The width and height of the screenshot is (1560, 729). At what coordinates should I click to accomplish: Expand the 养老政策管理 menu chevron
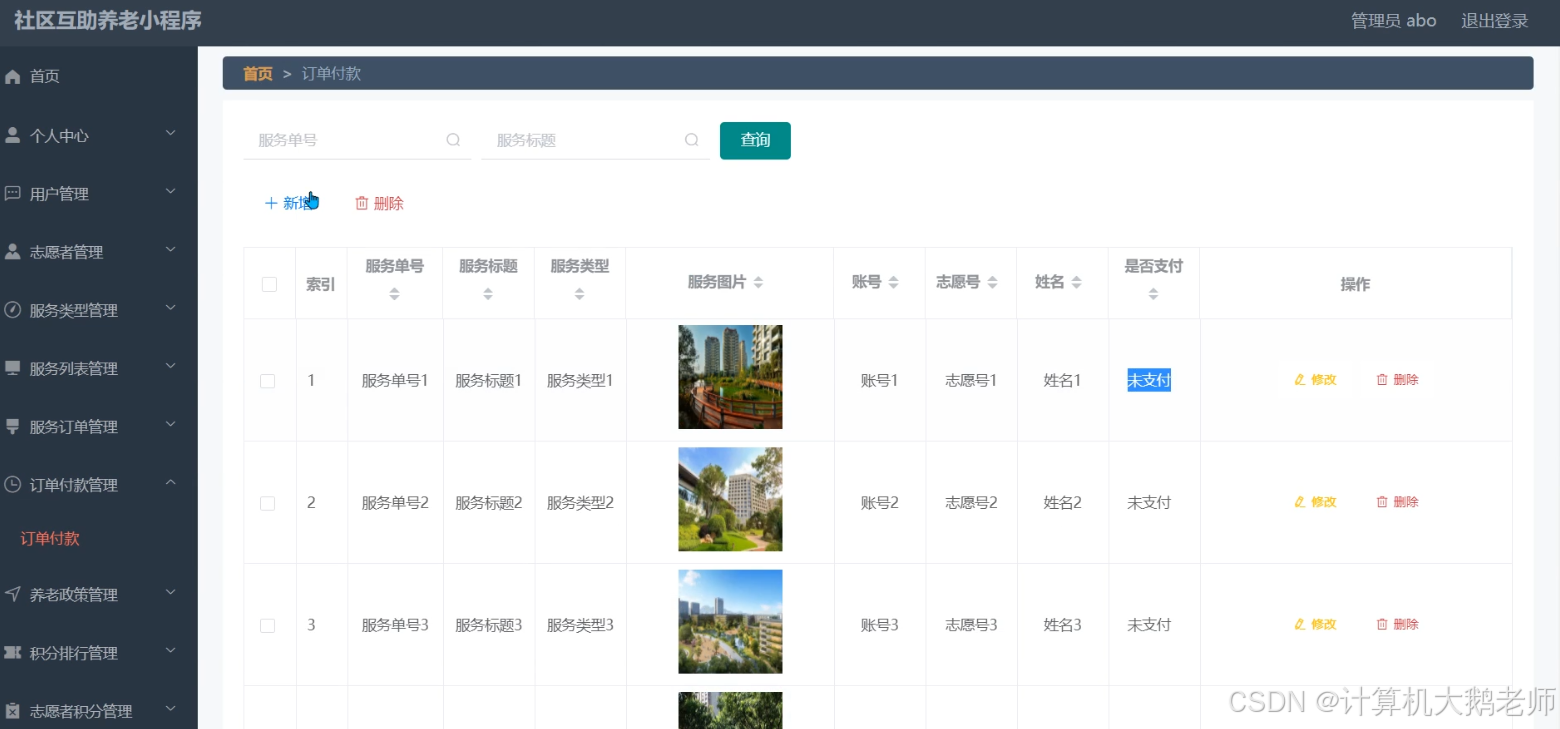(x=170, y=592)
